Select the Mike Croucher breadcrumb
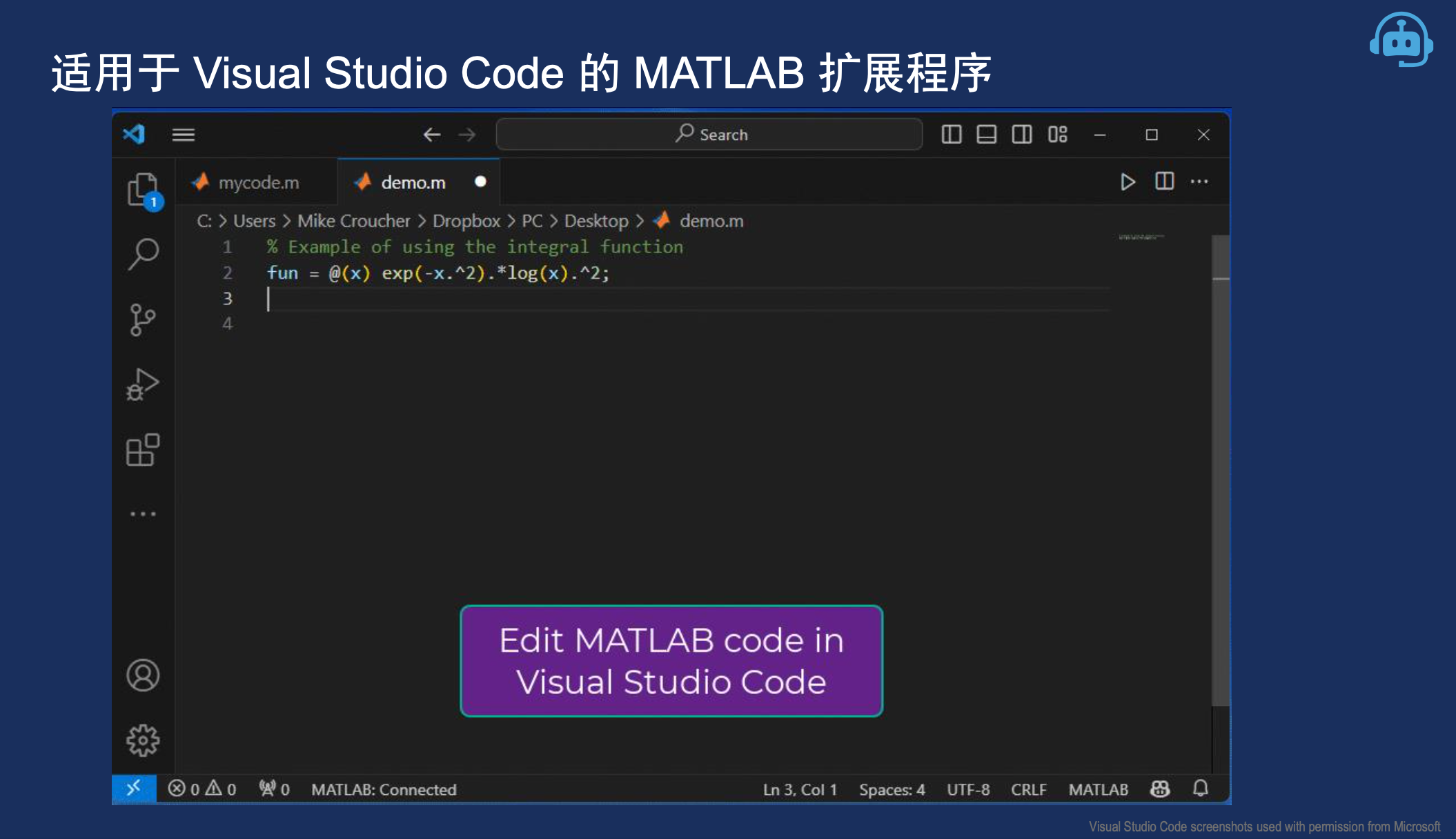Viewport: 1456px width, 839px height. click(x=354, y=221)
